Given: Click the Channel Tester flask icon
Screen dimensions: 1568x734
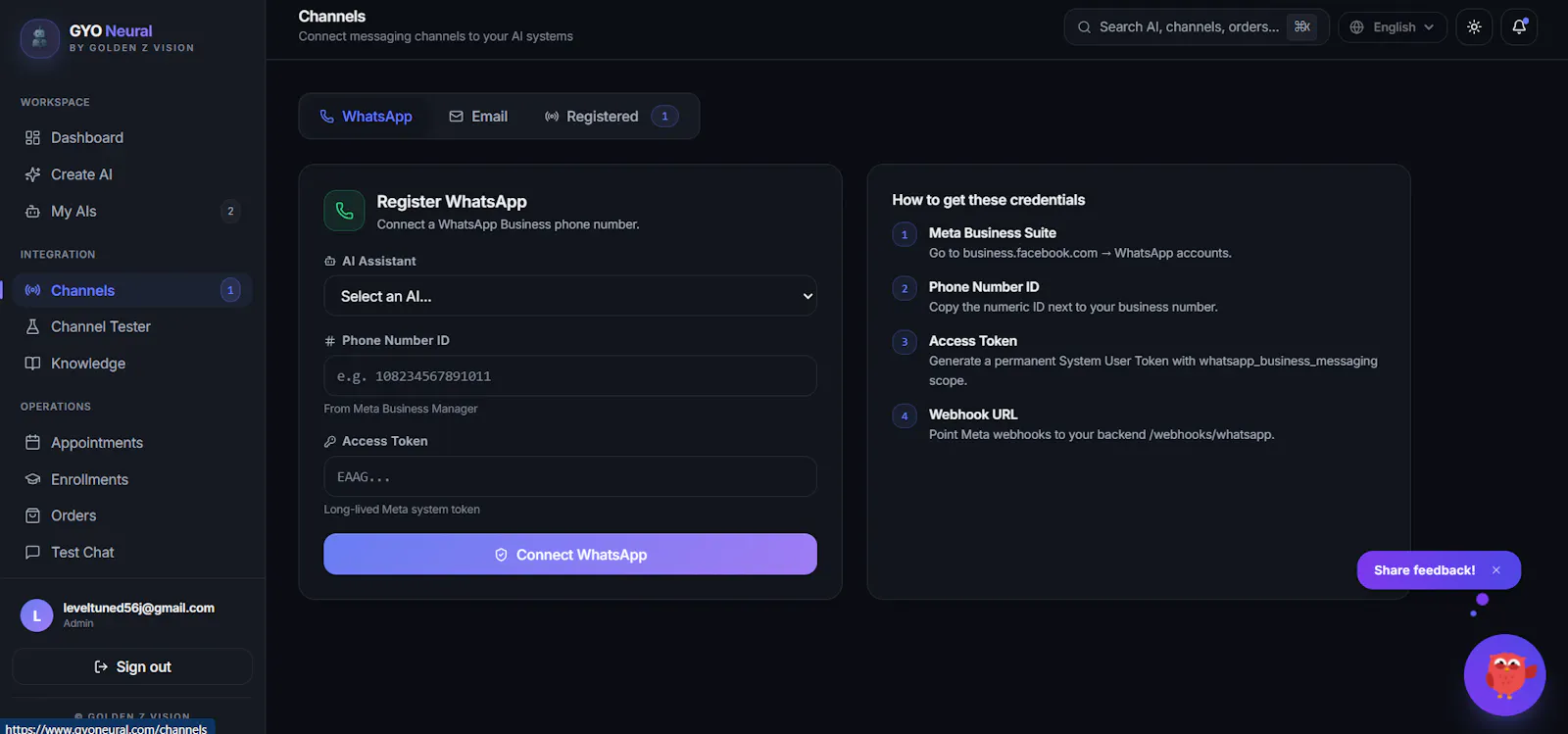Looking at the screenshot, I should [x=32, y=326].
